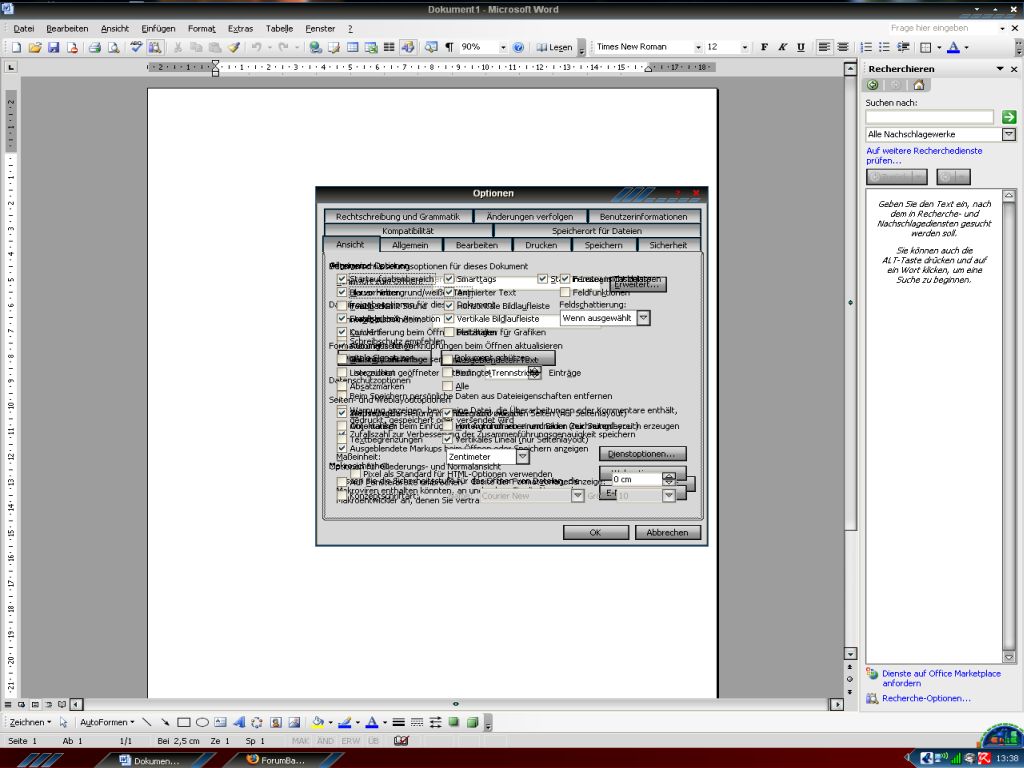Select the Line drawing tool

[147, 722]
